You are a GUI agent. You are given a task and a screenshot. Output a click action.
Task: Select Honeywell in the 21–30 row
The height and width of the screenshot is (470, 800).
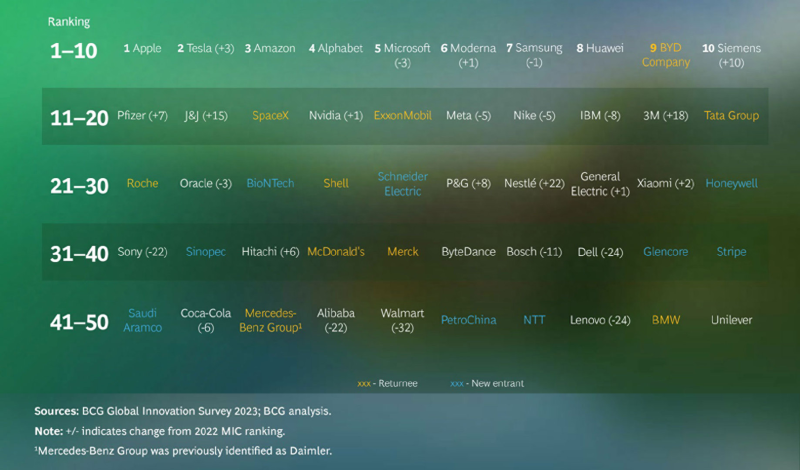point(731,184)
